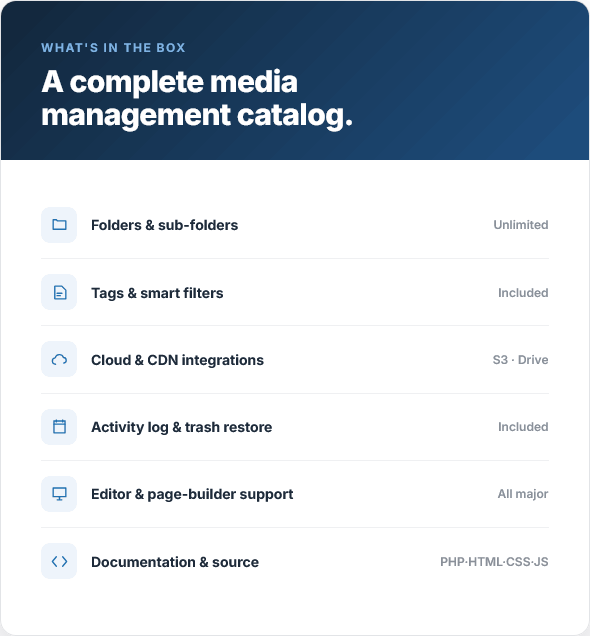This screenshot has width=590, height=636.
Task: Click the cloud icon beside Cloud & CDN integrations
Action: pyautogui.click(x=59, y=359)
